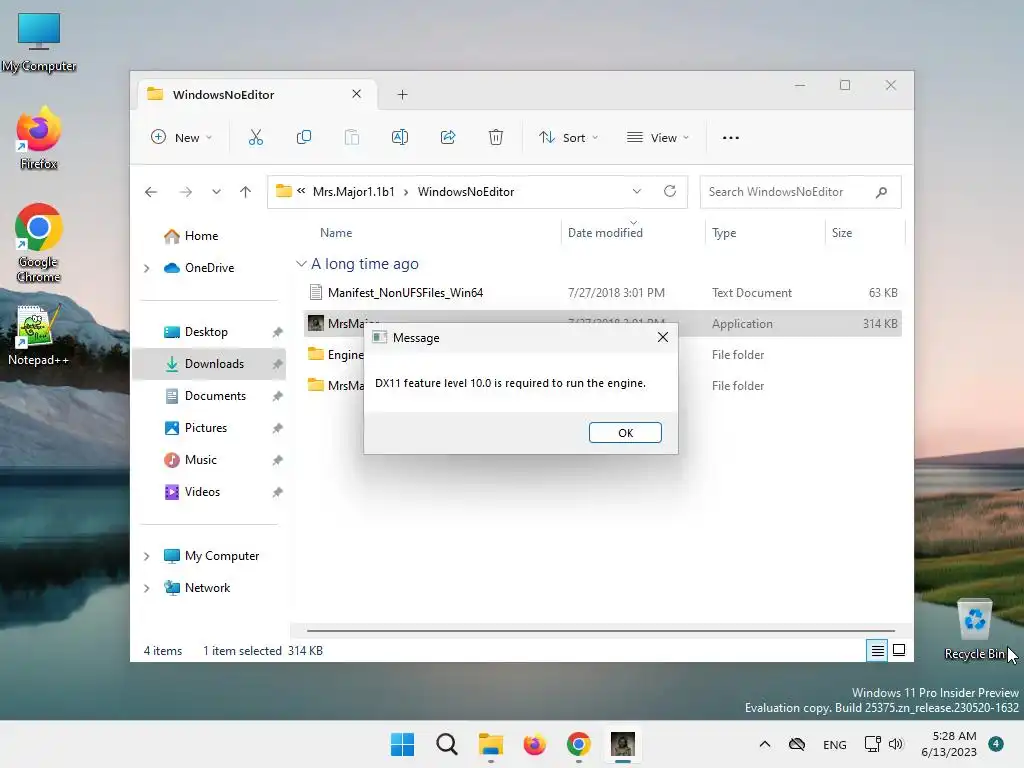The width and height of the screenshot is (1024, 768).
Task: Click the taskbar Search icon
Action: pyautogui.click(x=447, y=744)
